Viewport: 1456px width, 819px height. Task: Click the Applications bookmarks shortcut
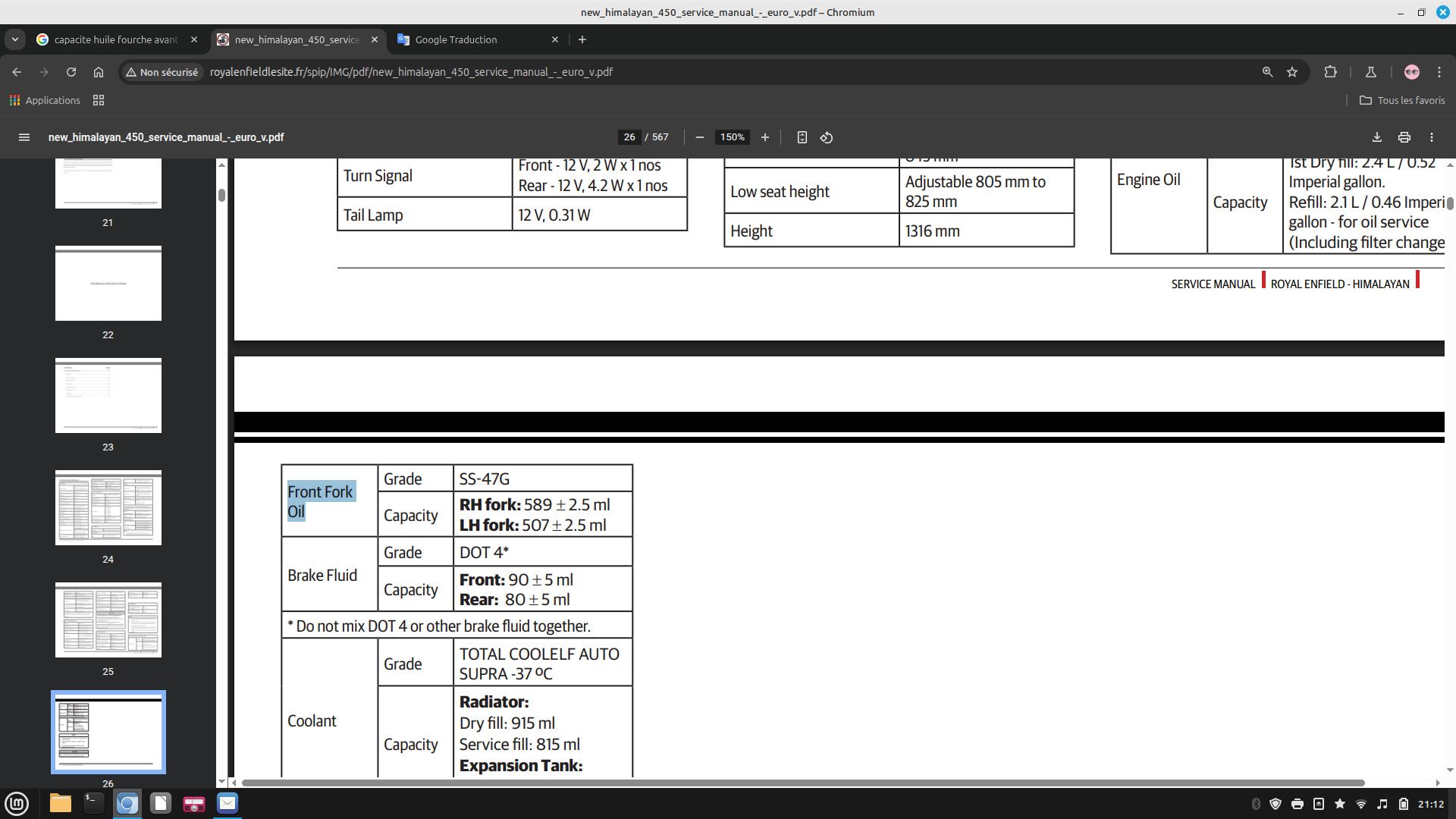click(44, 100)
